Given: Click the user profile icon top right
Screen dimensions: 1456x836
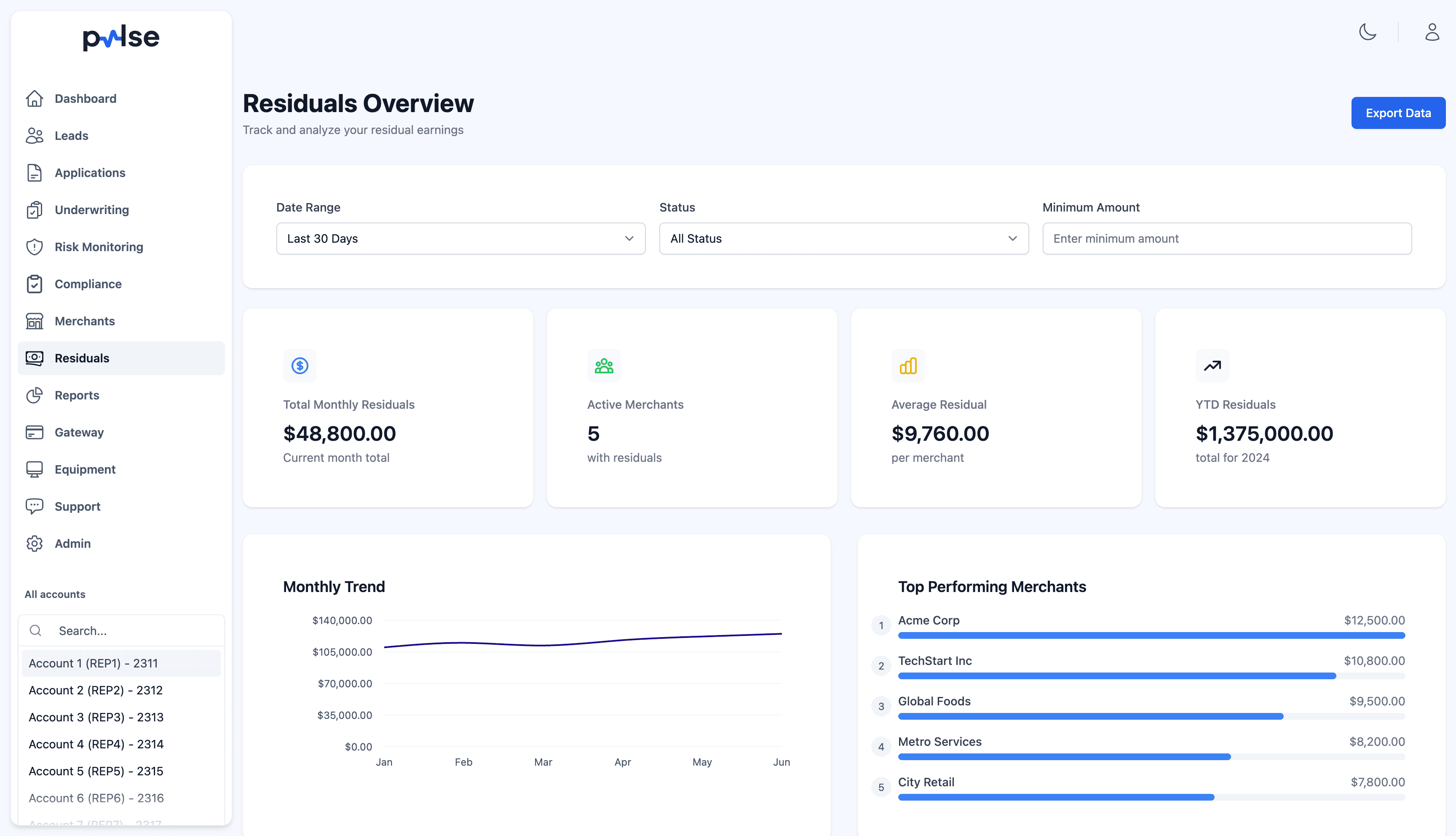Looking at the screenshot, I should pos(1432,33).
